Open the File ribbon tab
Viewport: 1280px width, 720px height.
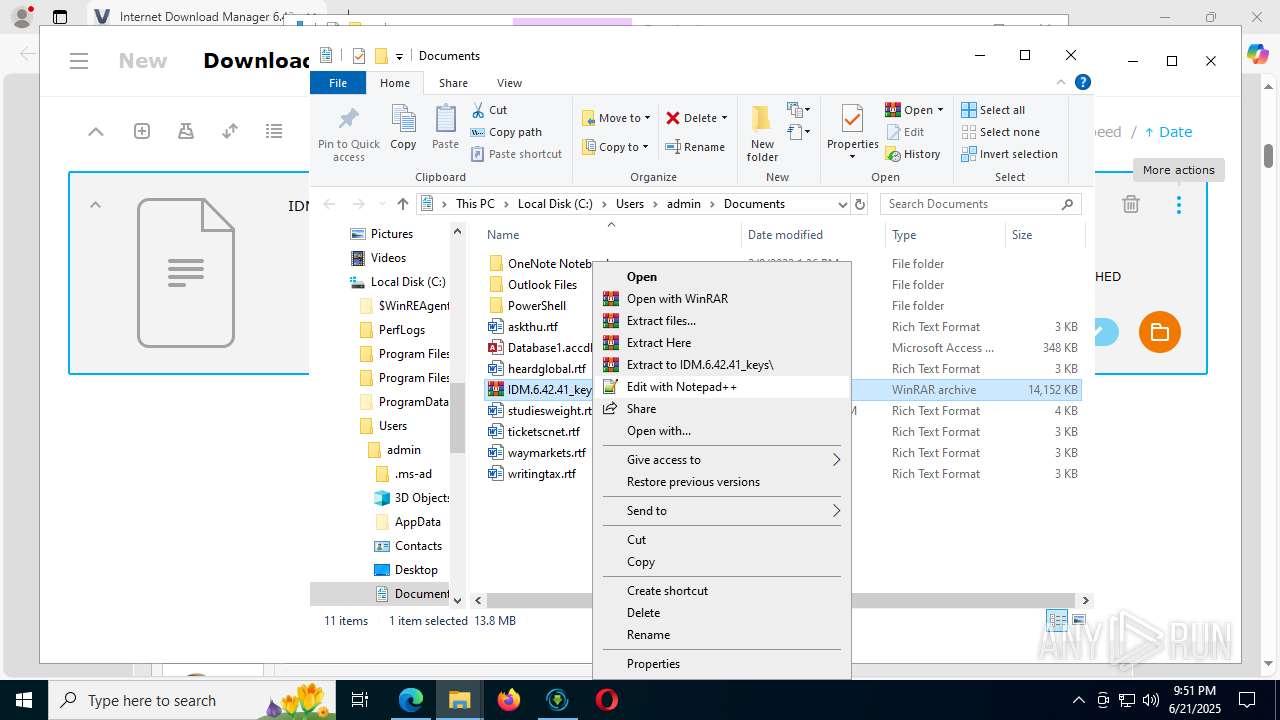(338, 83)
